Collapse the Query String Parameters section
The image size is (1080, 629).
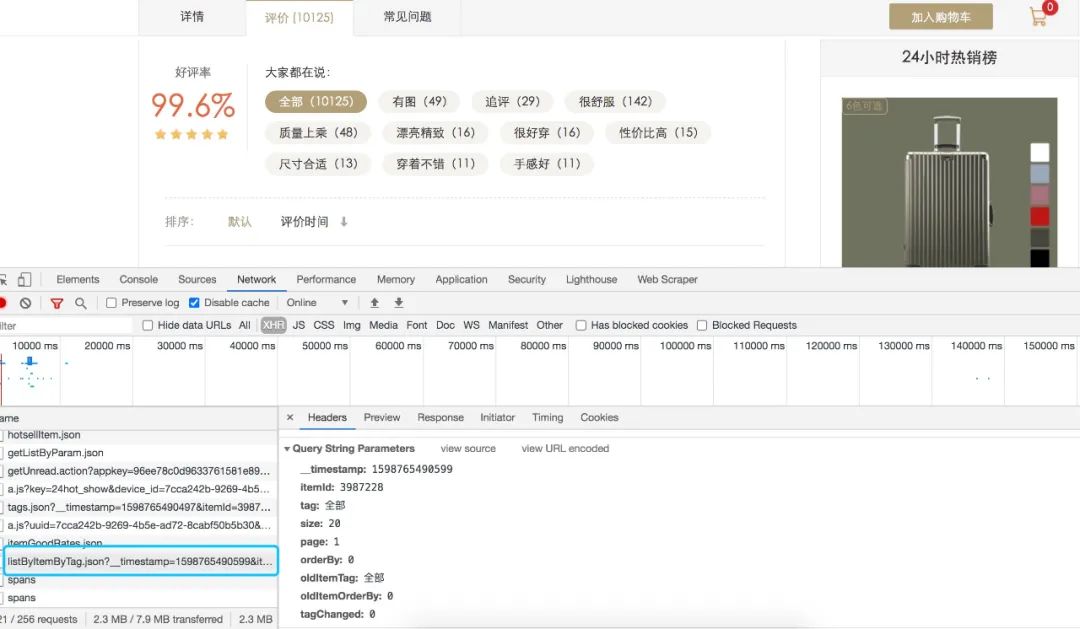click(290, 448)
